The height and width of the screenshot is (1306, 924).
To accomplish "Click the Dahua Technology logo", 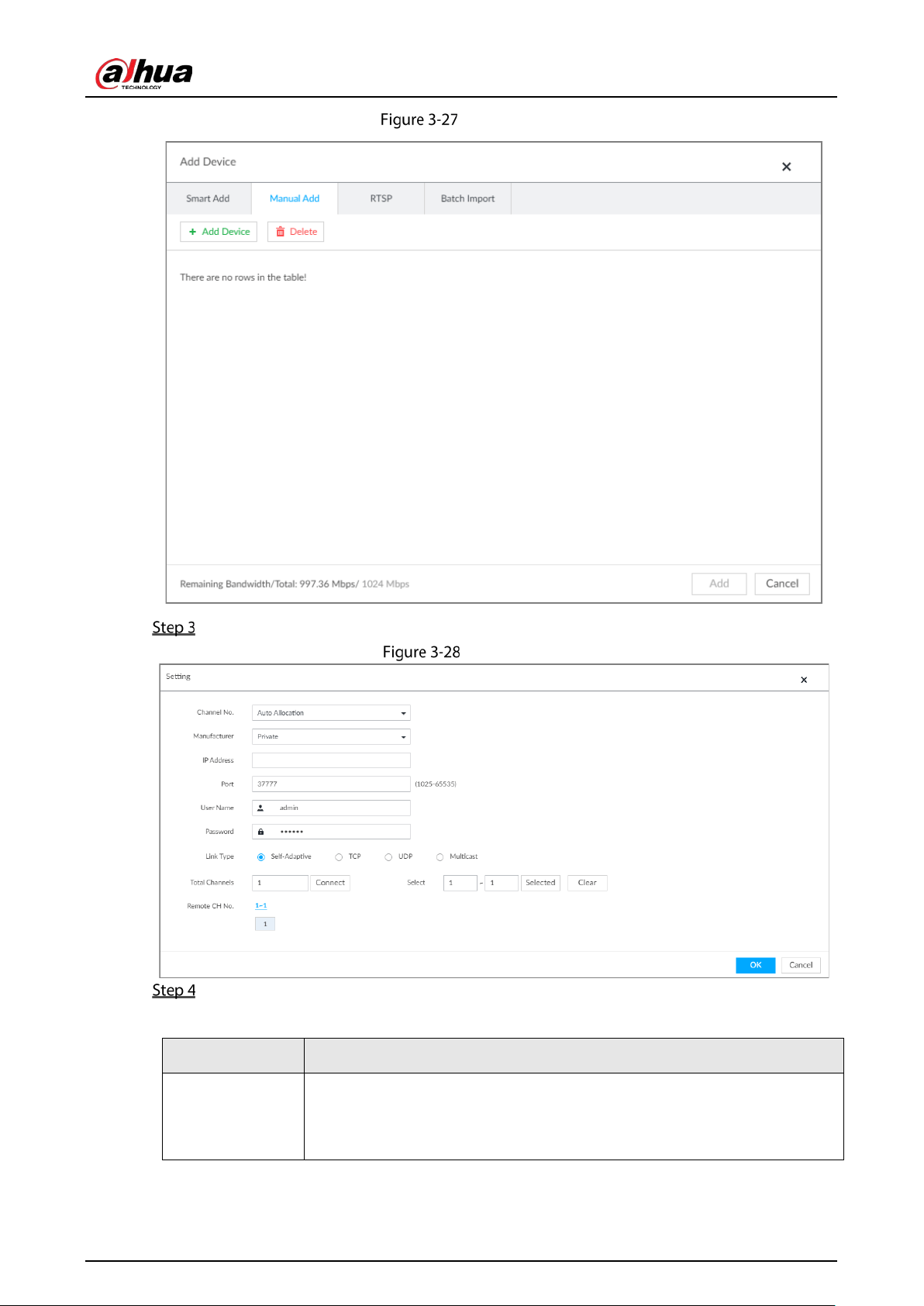I will coord(143,74).
